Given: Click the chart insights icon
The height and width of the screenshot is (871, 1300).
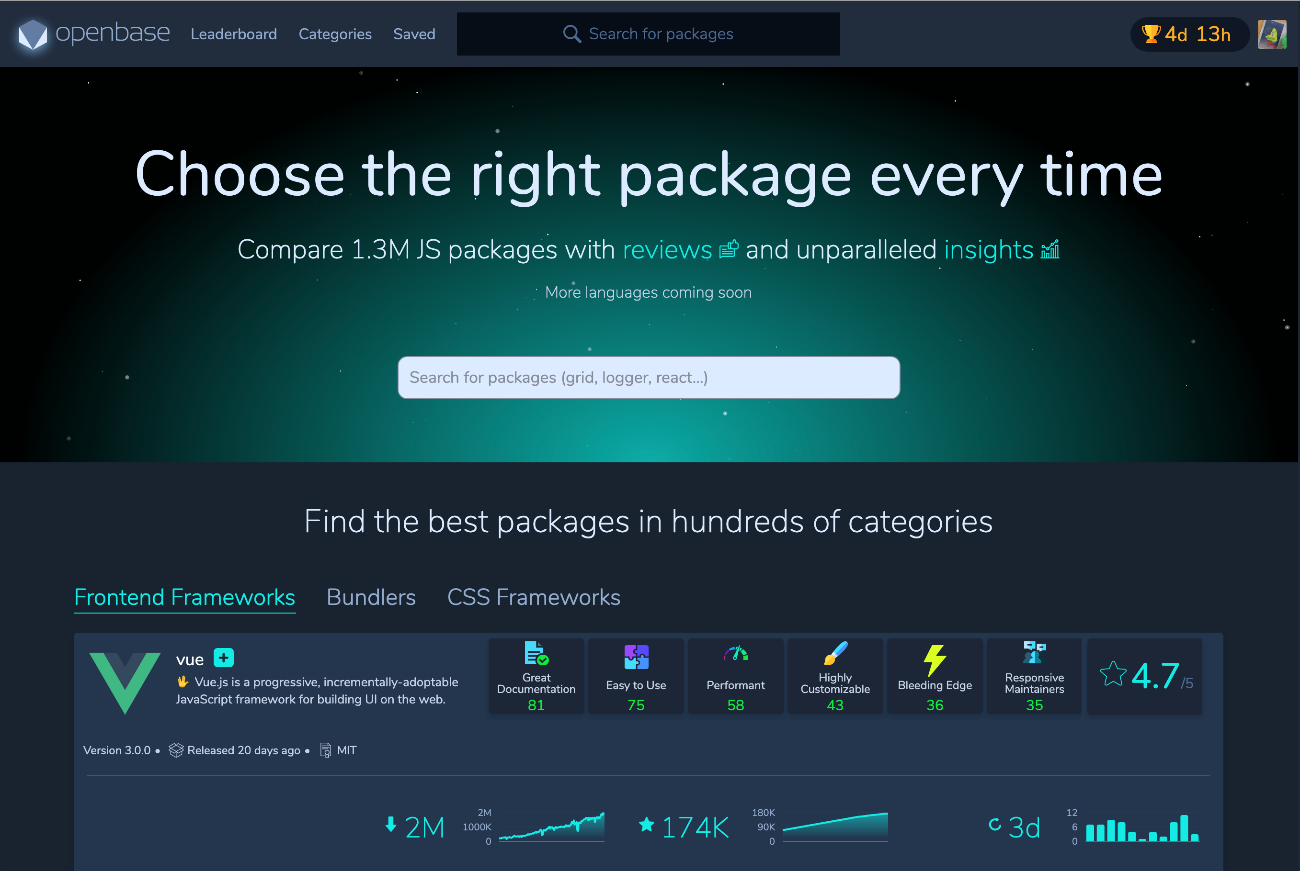Looking at the screenshot, I should (1050, 249).
